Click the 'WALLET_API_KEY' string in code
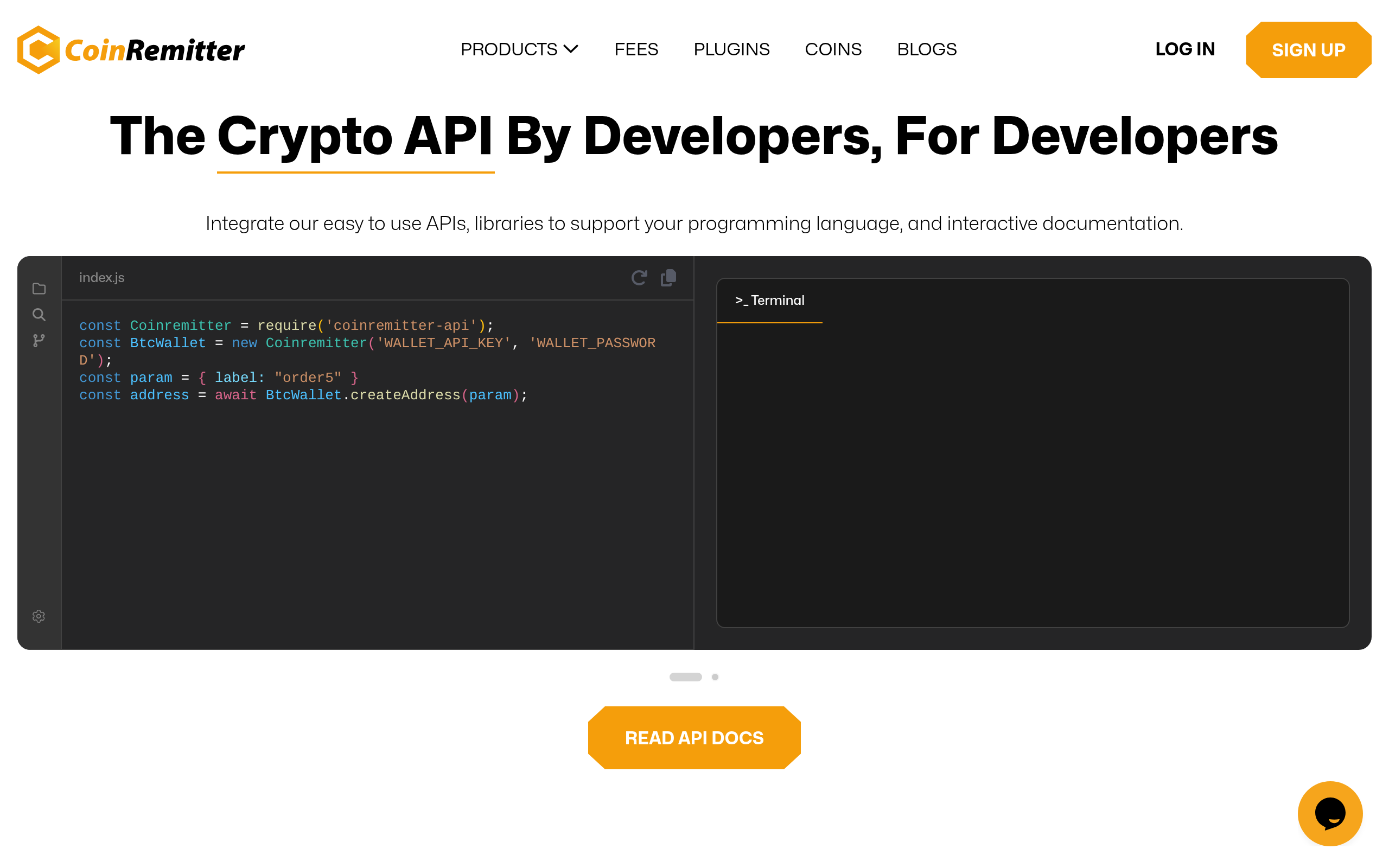Image resolution: width=1389 pixels, height=868 pixels. click(444, 343)
